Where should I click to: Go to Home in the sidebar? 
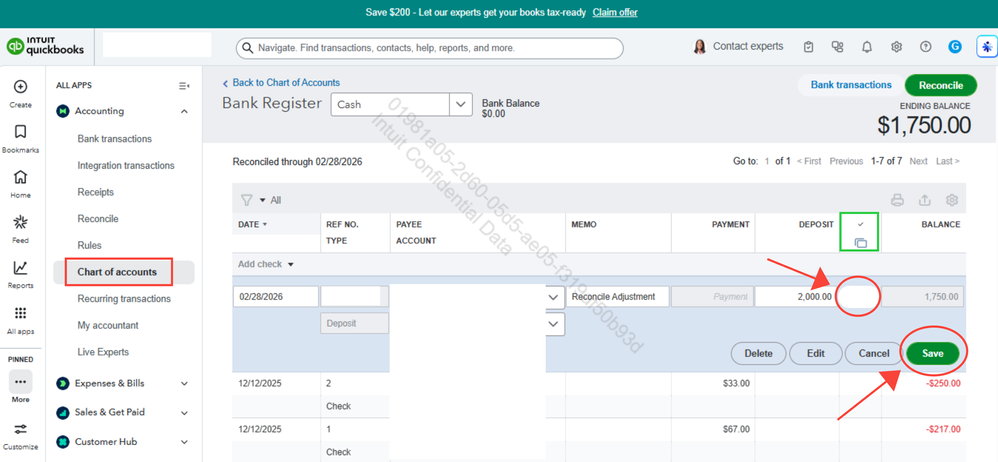click(x=20, y=176)
